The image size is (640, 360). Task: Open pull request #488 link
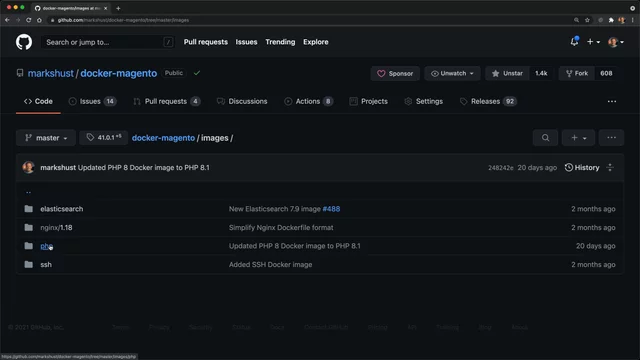331,209
